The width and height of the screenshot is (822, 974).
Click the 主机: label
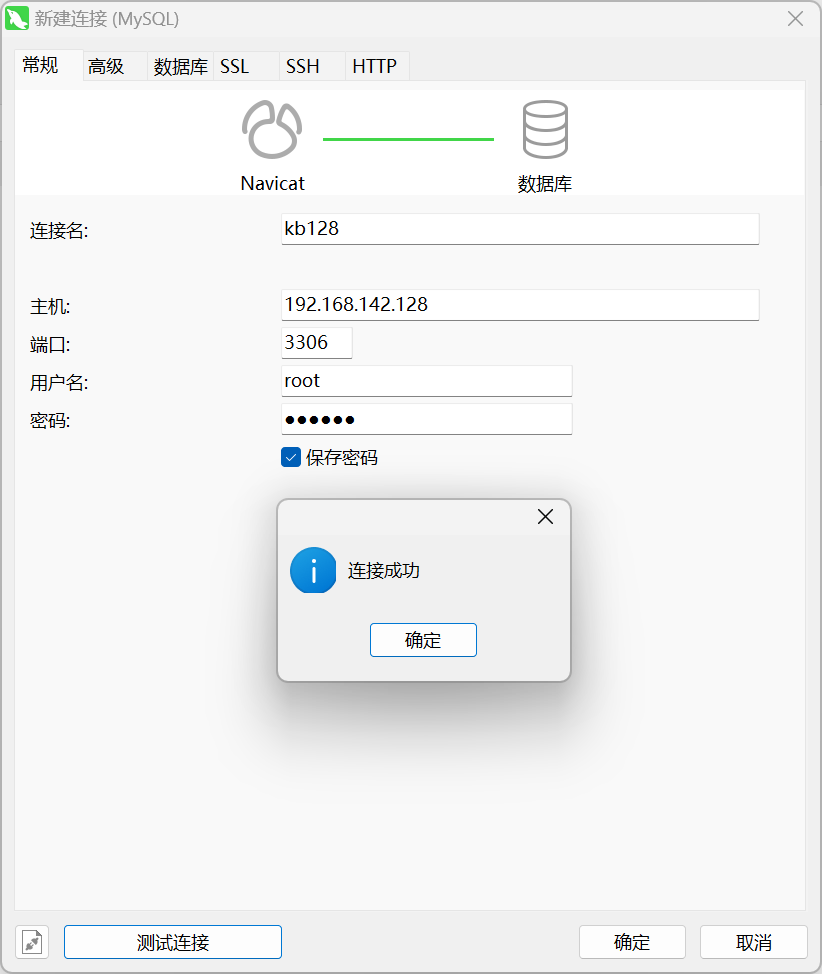tap(50, 307)
